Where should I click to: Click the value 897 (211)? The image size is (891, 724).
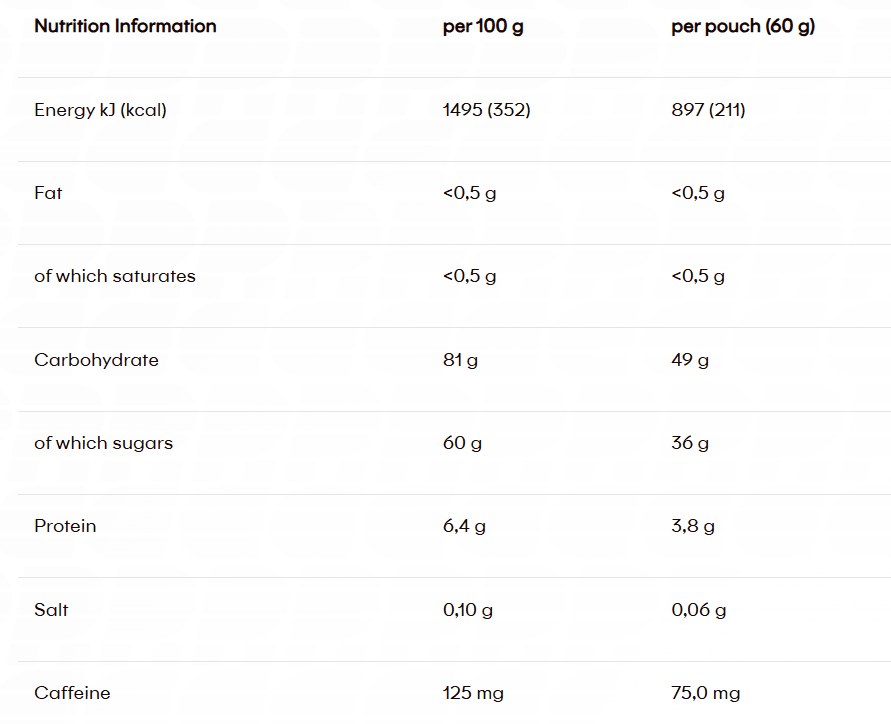[x=708, y=110]
